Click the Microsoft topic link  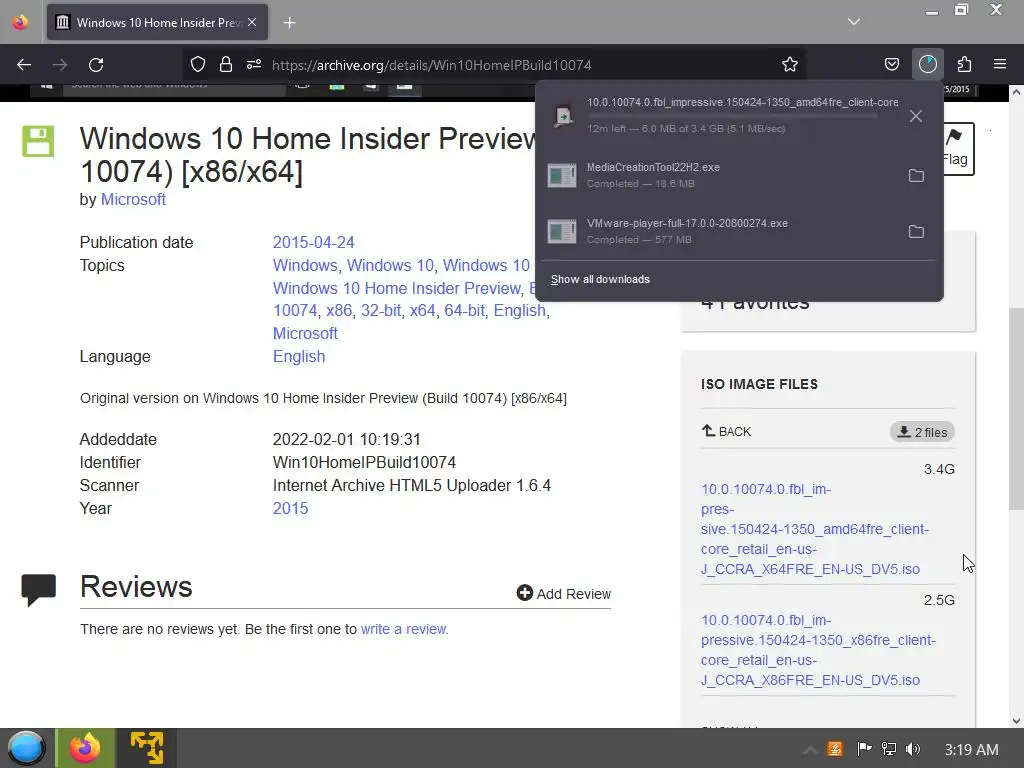(305, 333)
